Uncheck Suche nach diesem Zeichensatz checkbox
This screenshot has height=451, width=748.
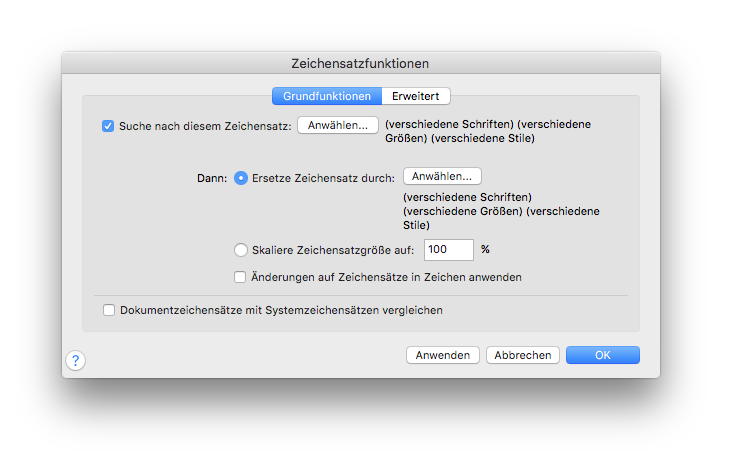pyautogui.click(x=108, y=126)
